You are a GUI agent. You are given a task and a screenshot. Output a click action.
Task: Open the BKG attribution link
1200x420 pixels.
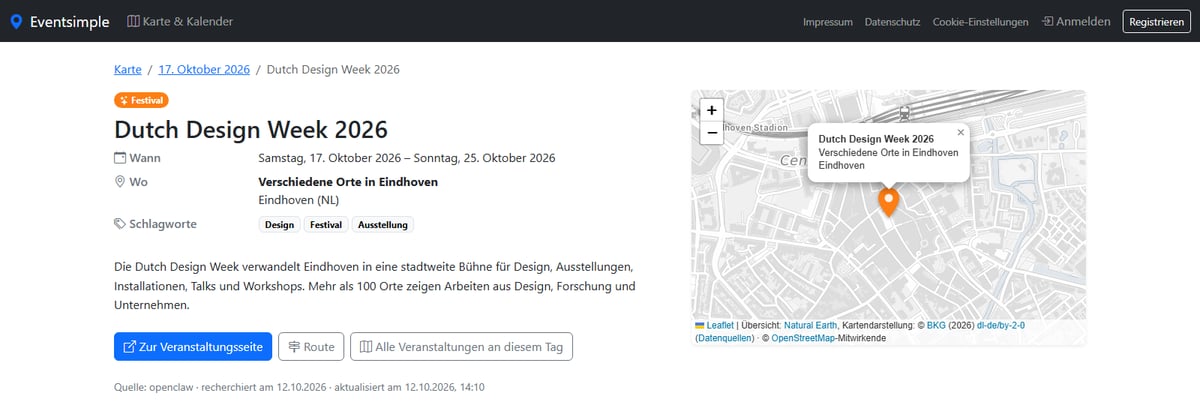(x=936, y=325)
